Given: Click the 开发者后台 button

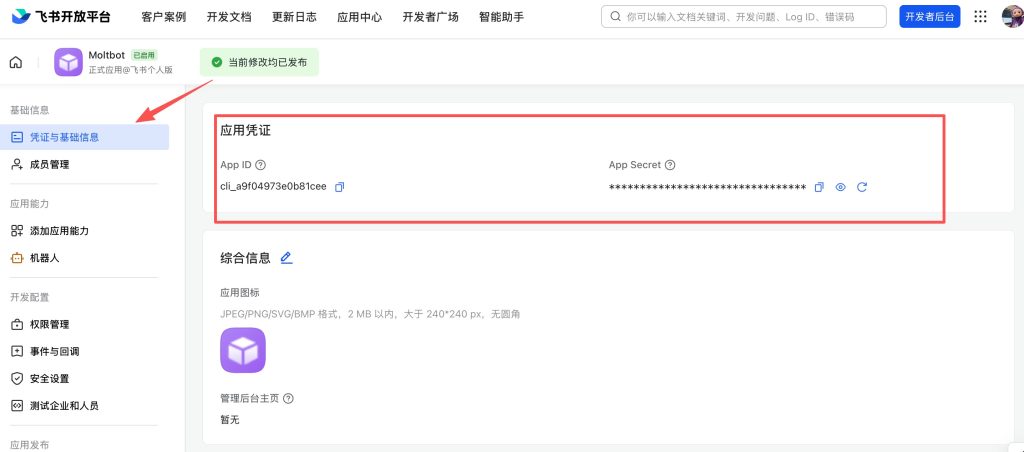Looking at the screenshot, I should click(x=930, y=17).
